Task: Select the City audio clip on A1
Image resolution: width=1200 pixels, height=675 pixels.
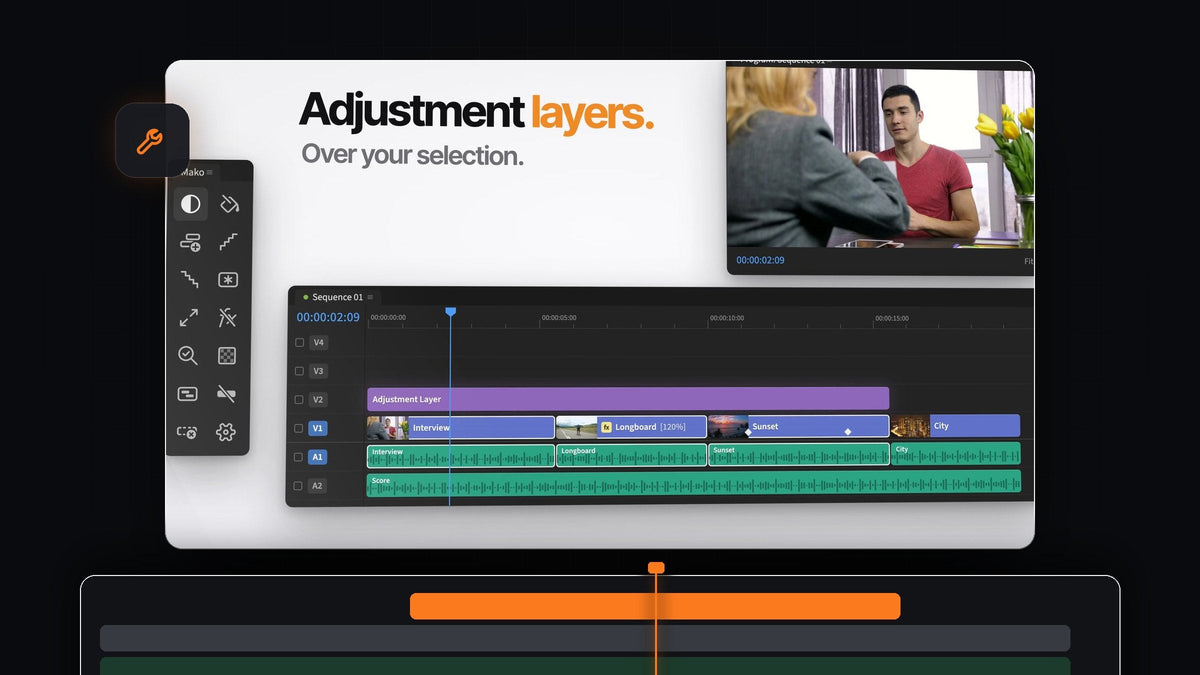Action: click(956, 454)
